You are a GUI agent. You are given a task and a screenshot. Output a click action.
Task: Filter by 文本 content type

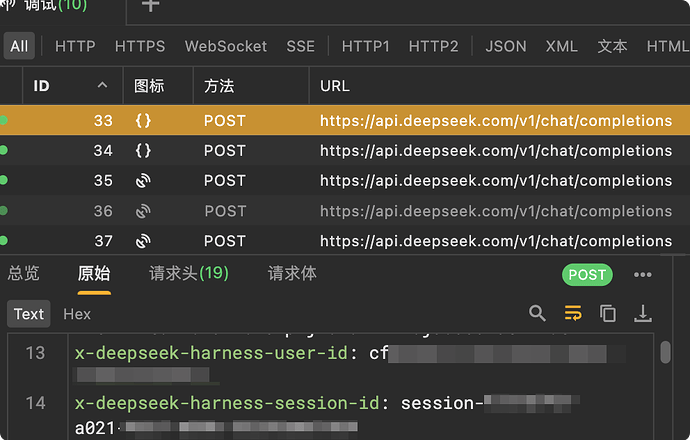(612, 46)
